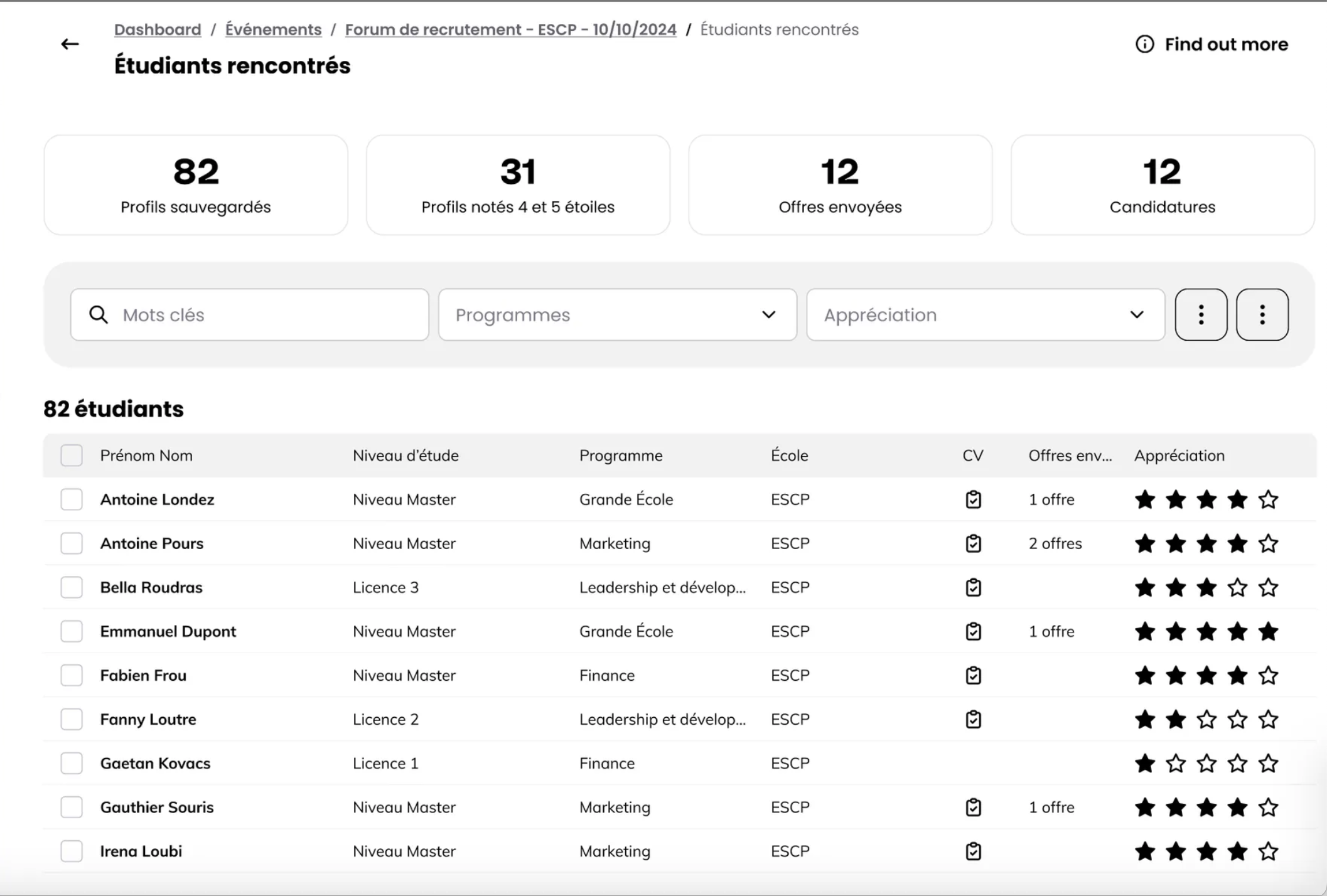Image resolution: width=1327 pixels, height=896 pixels.
Task: Open Forum de recrutement ESCP breadcrumb
Action: click(510, 29)
